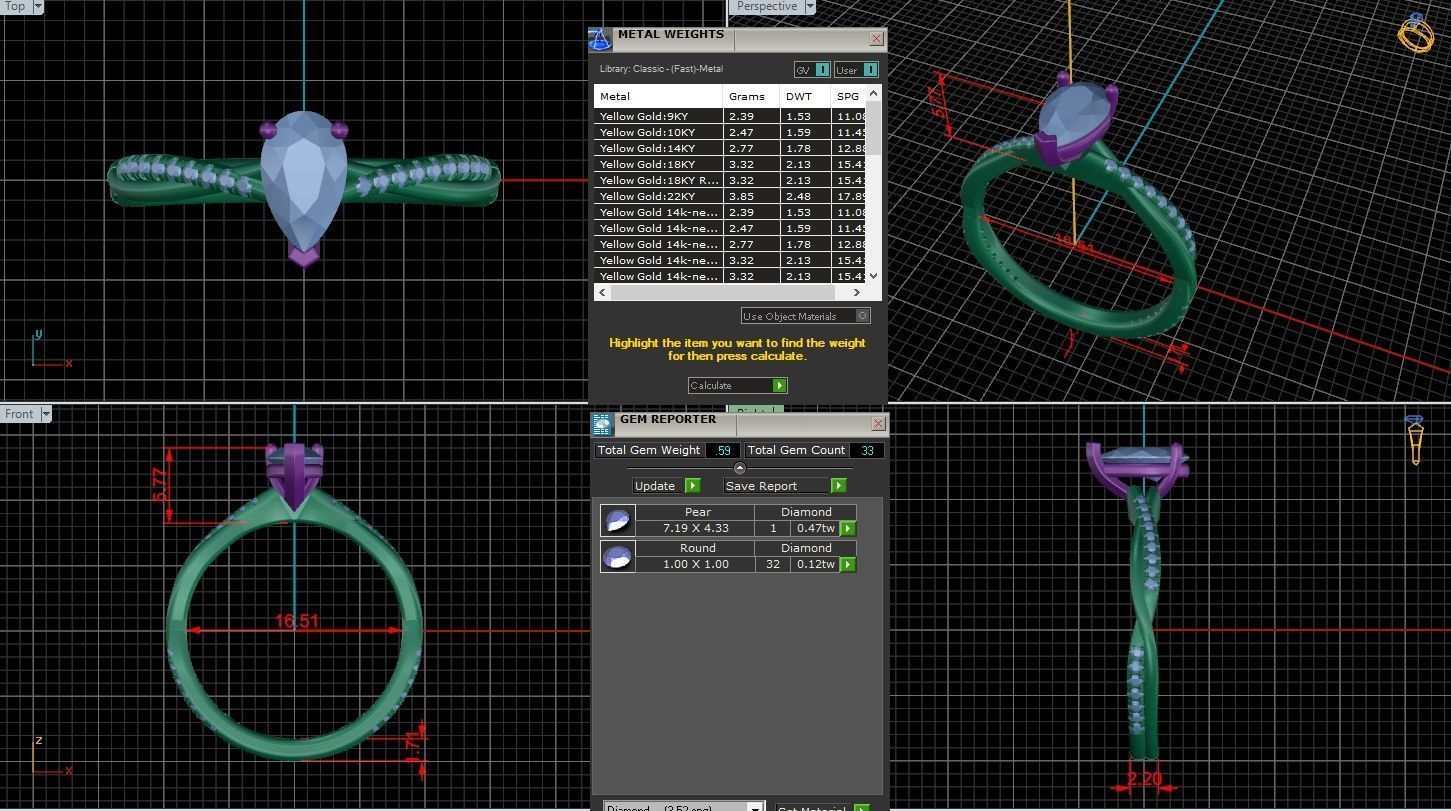
Task: Click the Top viewport label
Action: (15, 6)
